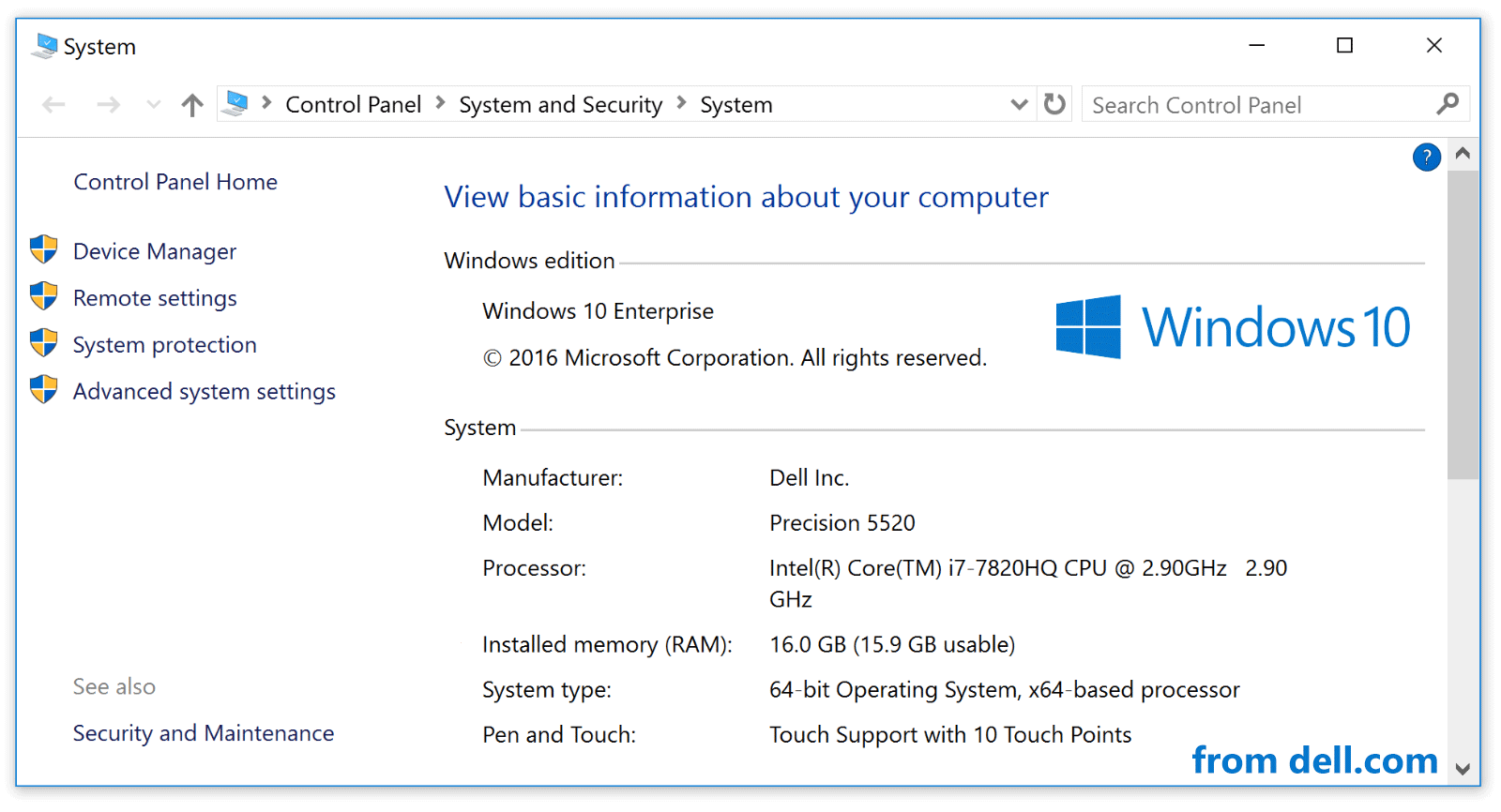Click the System window title icon
The image size is (1501, 812).
(44, 45)
